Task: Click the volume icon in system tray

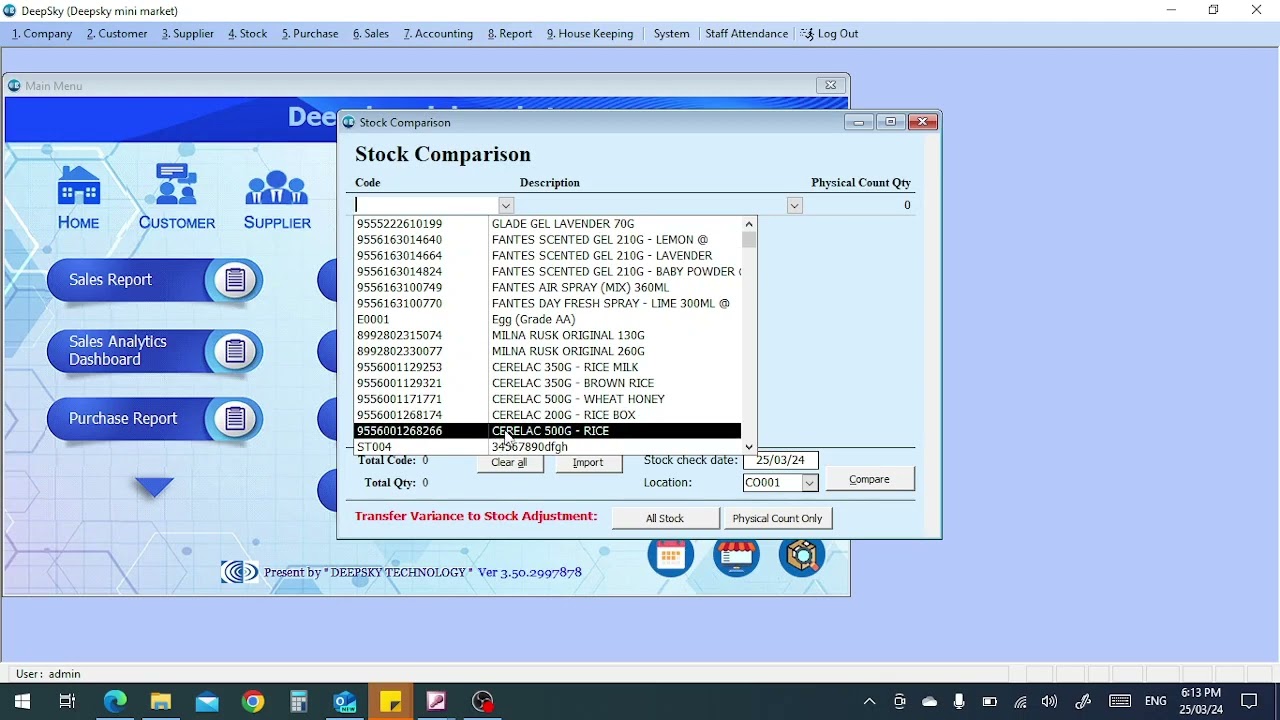Action: [1049, 701]
